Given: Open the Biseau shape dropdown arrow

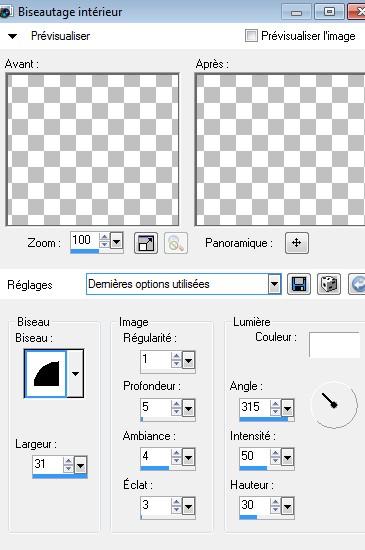Looking at the screenshot, I should (x=75, y=374).
